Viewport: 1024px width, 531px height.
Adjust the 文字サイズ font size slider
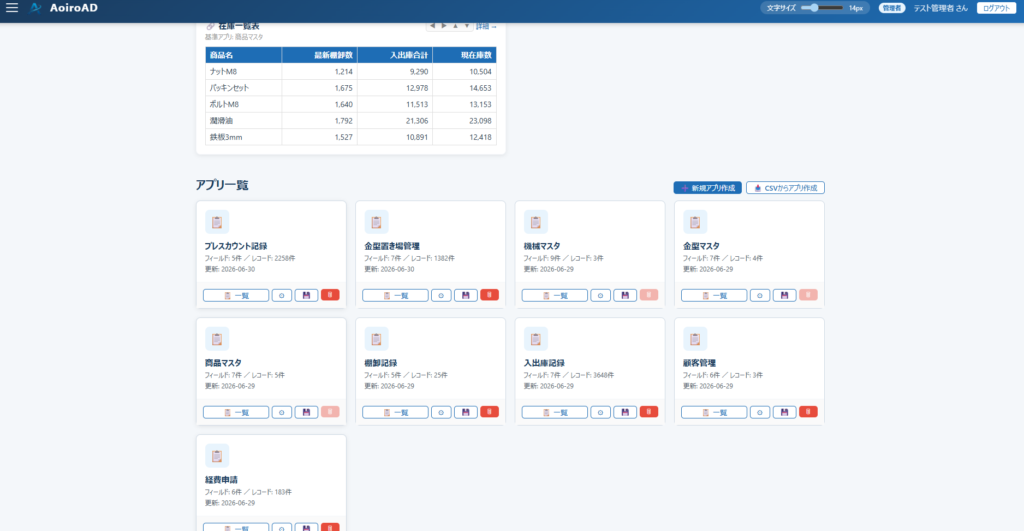(x=822, y=8)
